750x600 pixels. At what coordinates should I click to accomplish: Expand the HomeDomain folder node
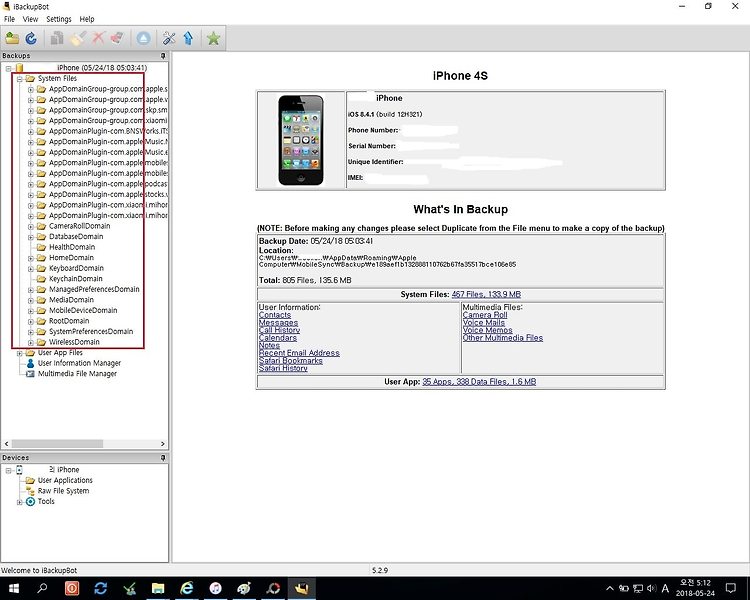(31, 258)
